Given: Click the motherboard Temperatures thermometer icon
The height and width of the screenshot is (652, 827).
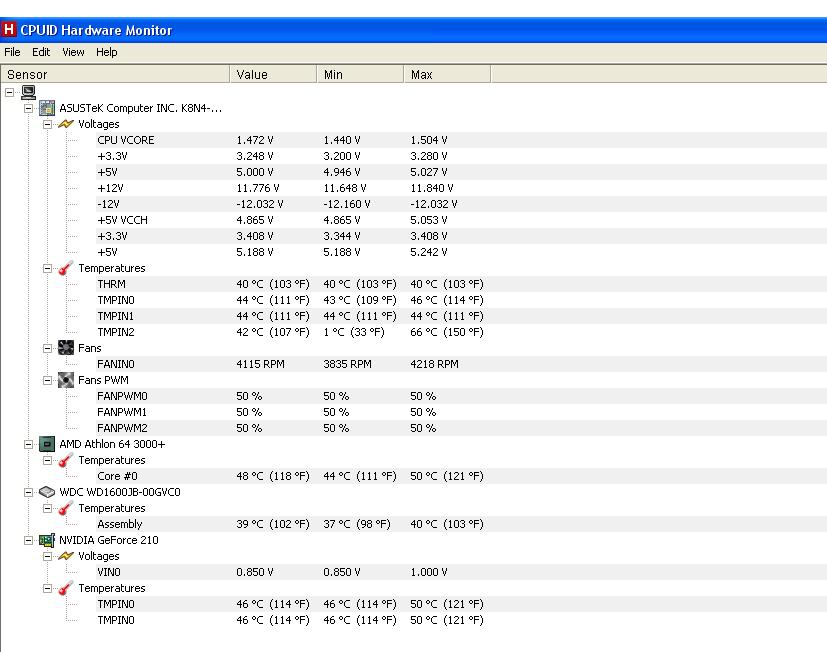Looking at the screenshot, I should 65,268.
